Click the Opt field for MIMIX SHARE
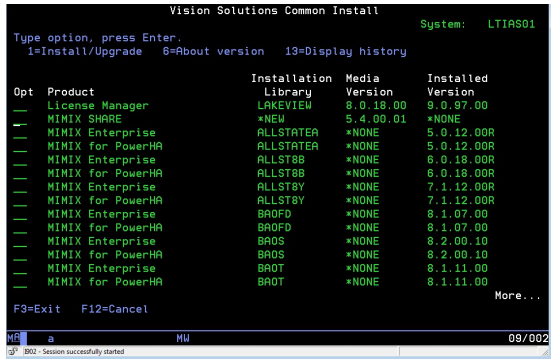Screen dimensions: 553x362 pos(20,120)
